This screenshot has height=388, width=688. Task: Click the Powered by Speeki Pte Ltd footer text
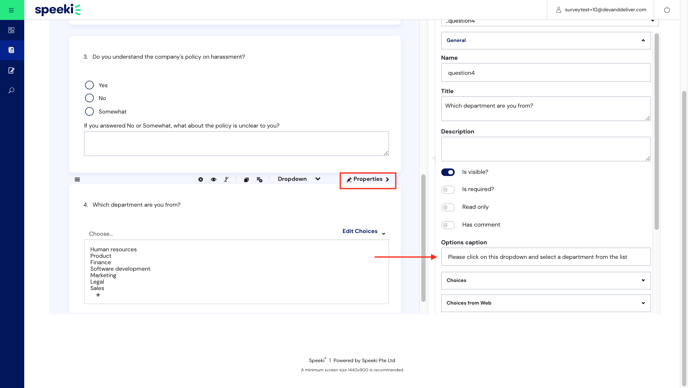(364, 360)
